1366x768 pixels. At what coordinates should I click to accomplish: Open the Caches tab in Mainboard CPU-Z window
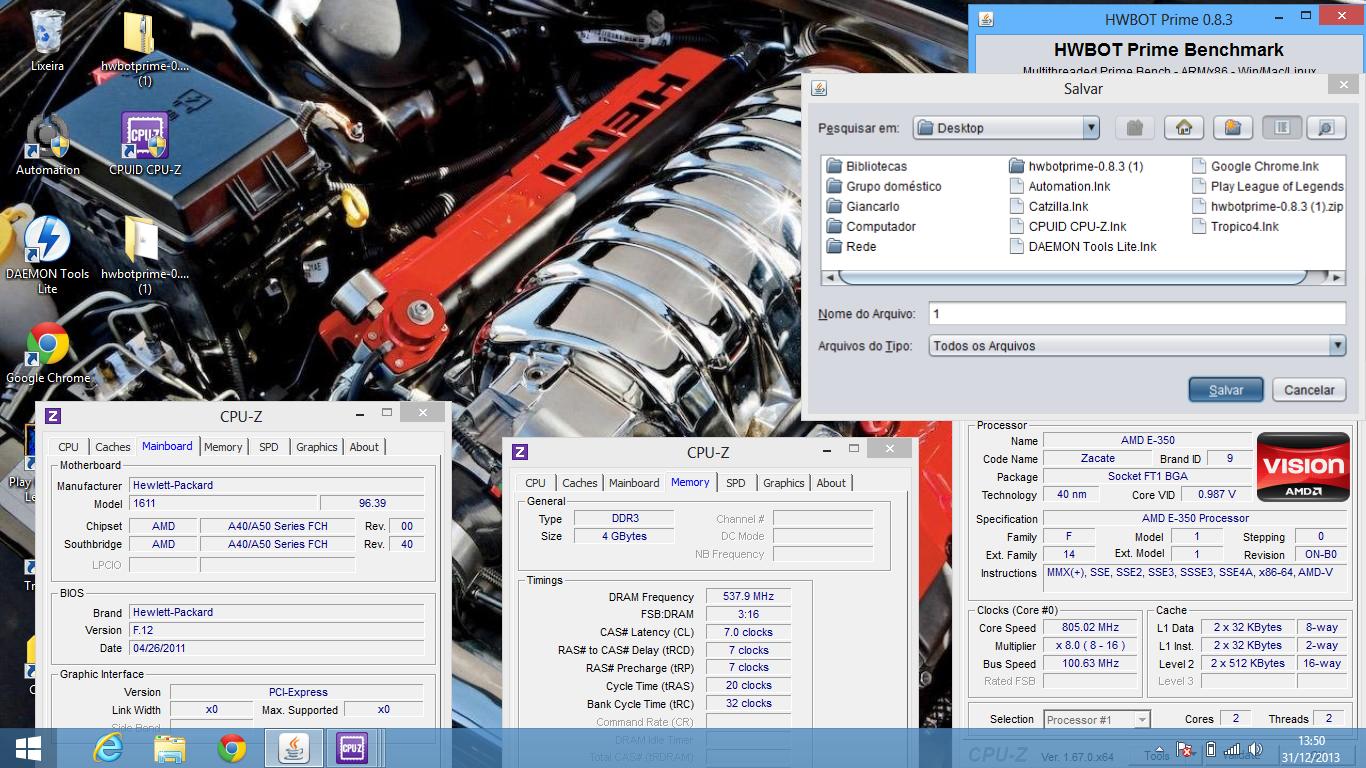click(112, 447)
